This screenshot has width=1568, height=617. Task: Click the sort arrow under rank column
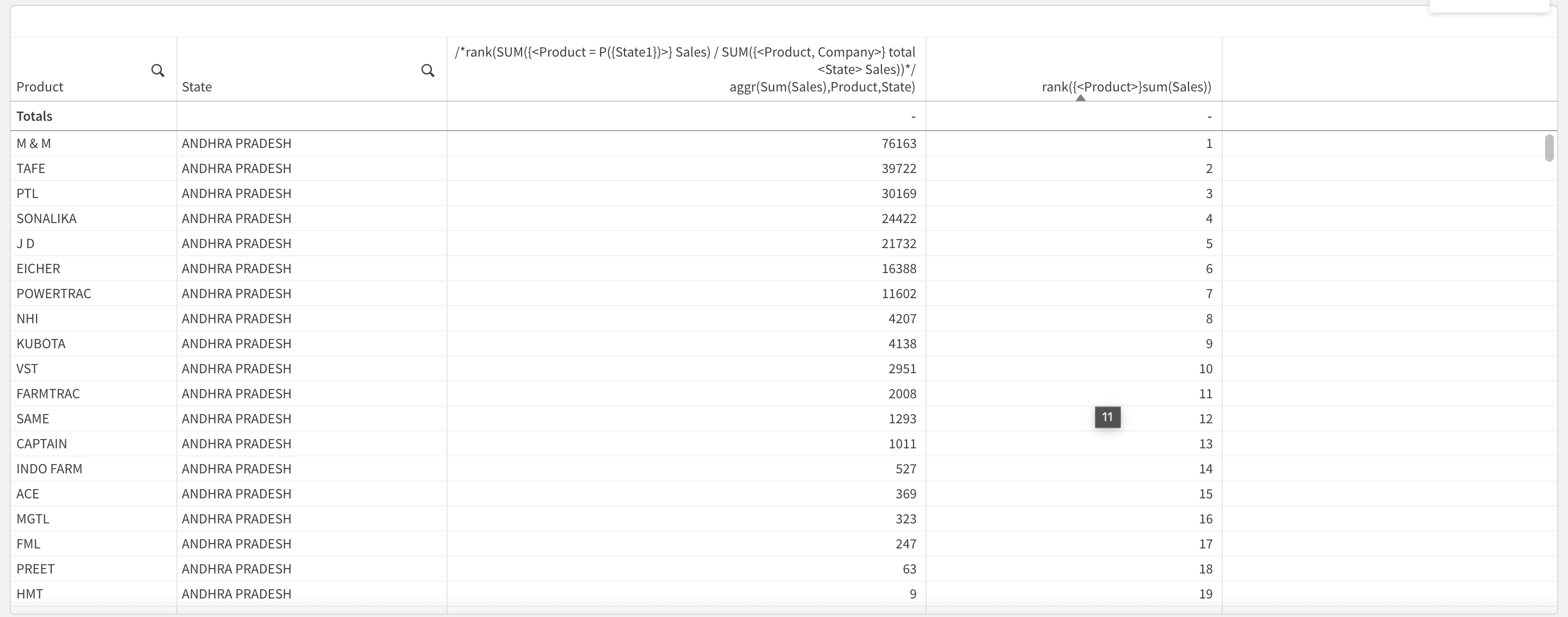click(1080, 97)
